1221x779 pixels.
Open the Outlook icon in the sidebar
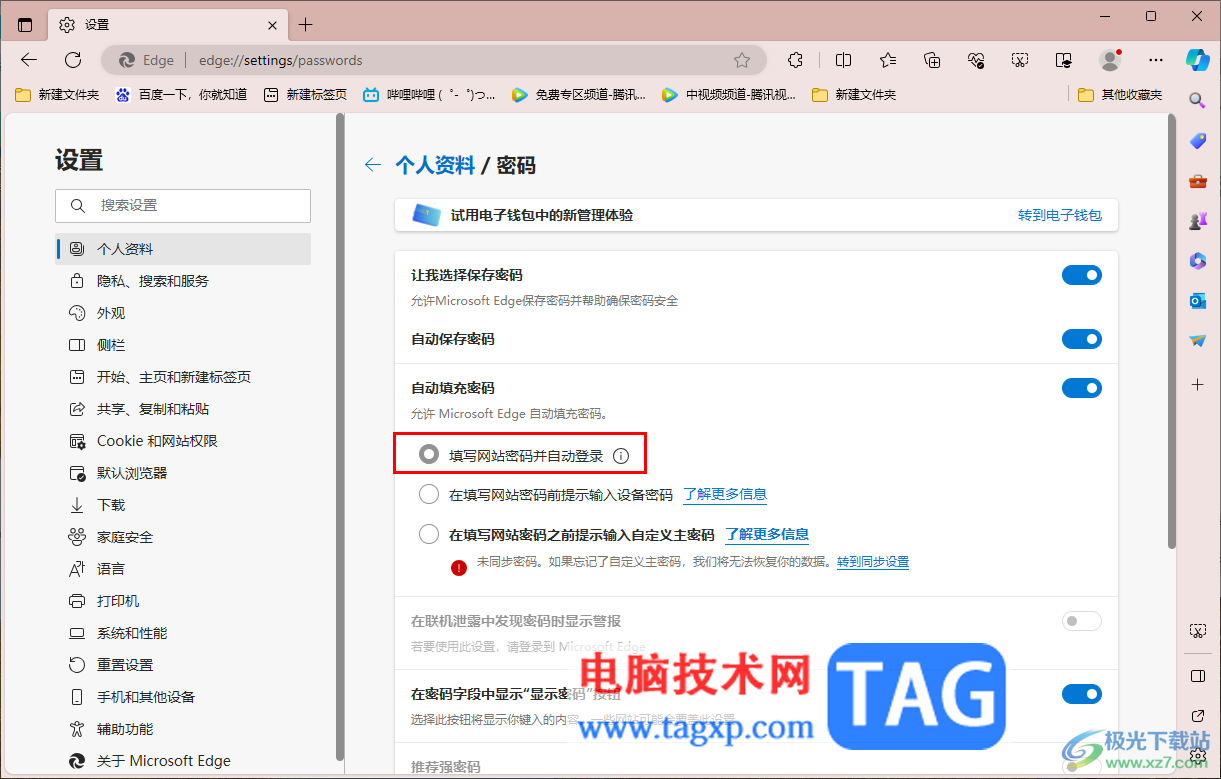click(1197, 300)
